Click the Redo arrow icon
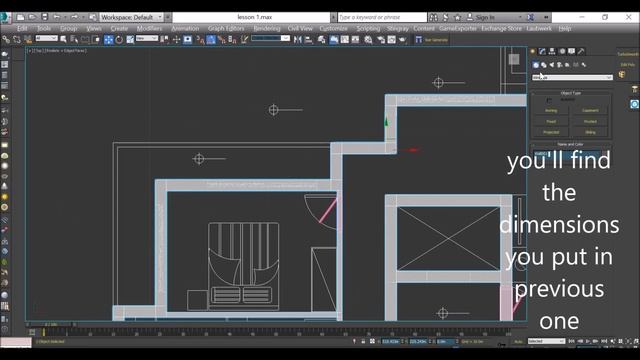 click(74, 17)
